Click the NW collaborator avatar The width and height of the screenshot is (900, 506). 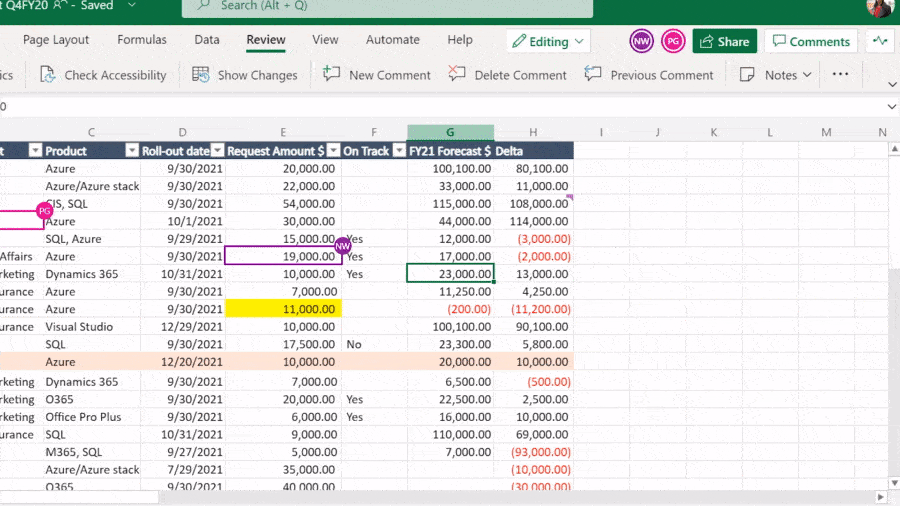point(641,41)
